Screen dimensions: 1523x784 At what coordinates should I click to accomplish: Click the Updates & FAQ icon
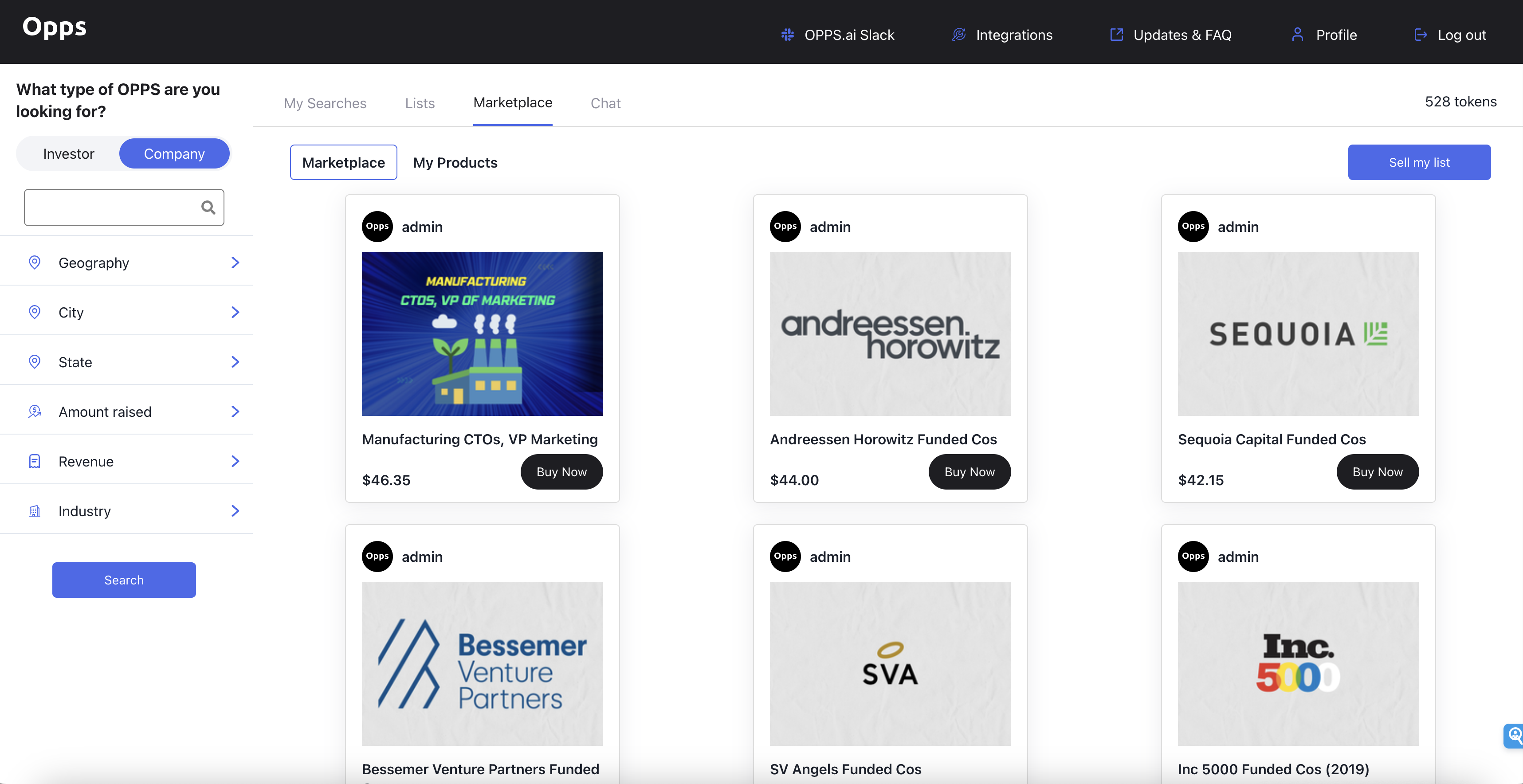tap(1116, 34)
